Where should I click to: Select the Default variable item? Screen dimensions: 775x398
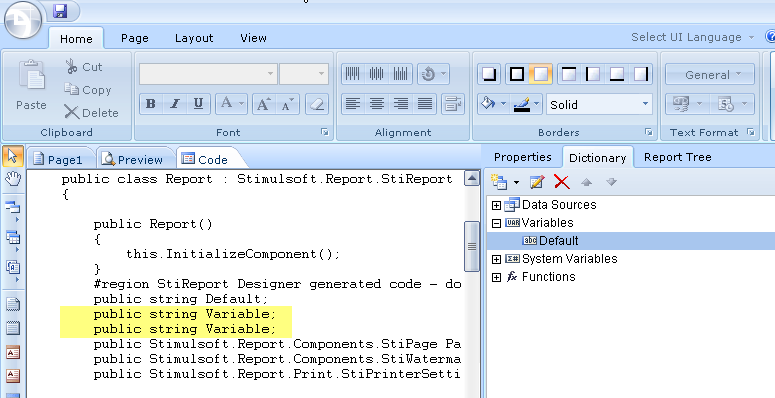click(559, 241)
